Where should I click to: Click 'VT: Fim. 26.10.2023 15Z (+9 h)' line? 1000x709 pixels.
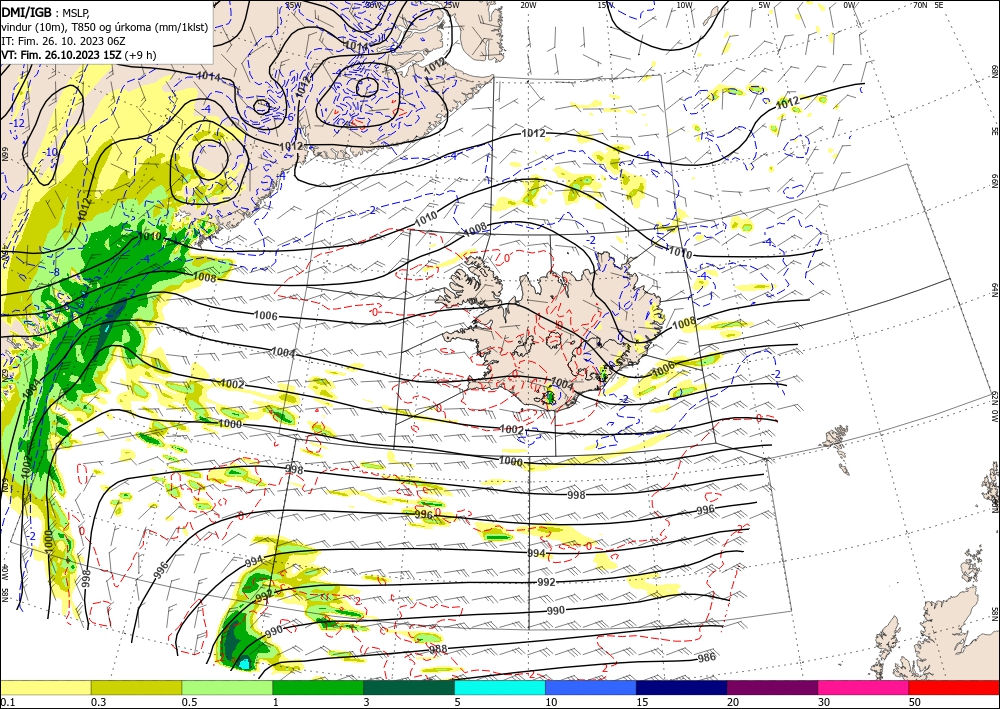[x=78, y=55]
